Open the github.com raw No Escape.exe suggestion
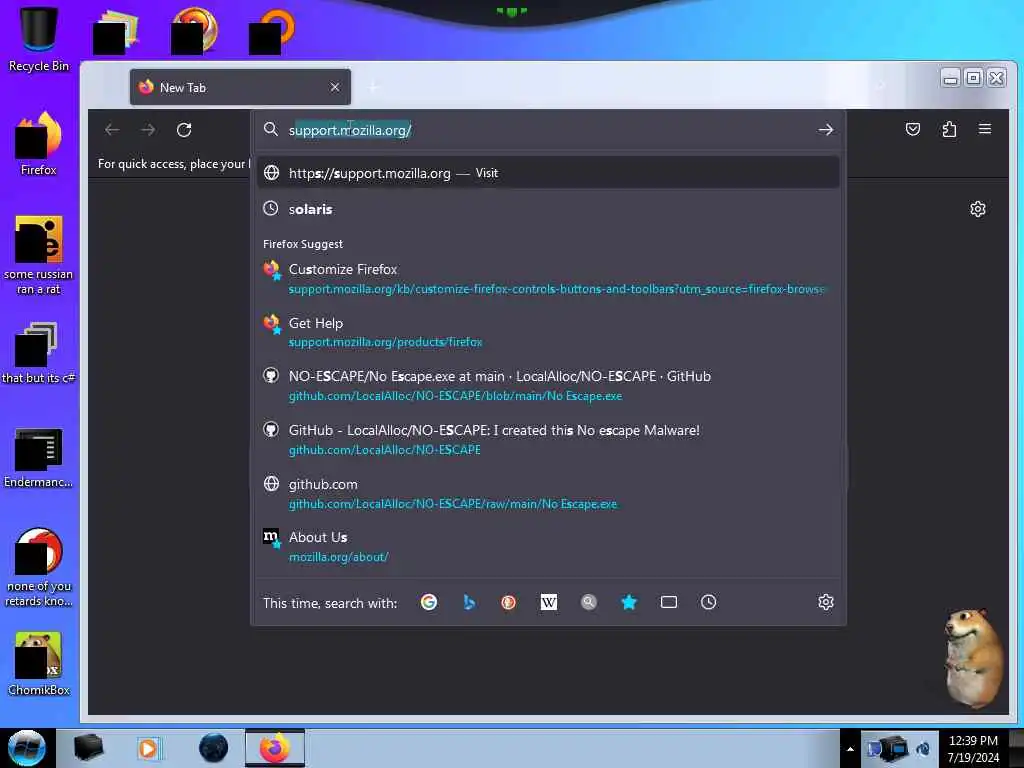This screenshot has height=768, width=1024. [549, 494]
